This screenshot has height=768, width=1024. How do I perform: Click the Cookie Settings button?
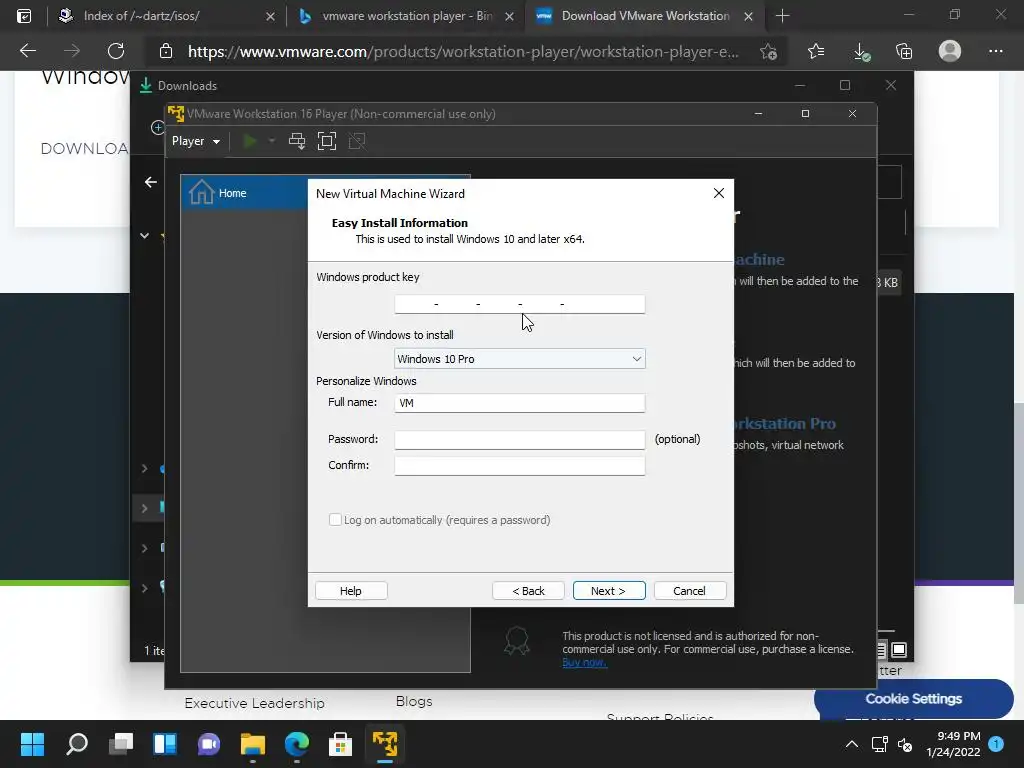(914, 699)
